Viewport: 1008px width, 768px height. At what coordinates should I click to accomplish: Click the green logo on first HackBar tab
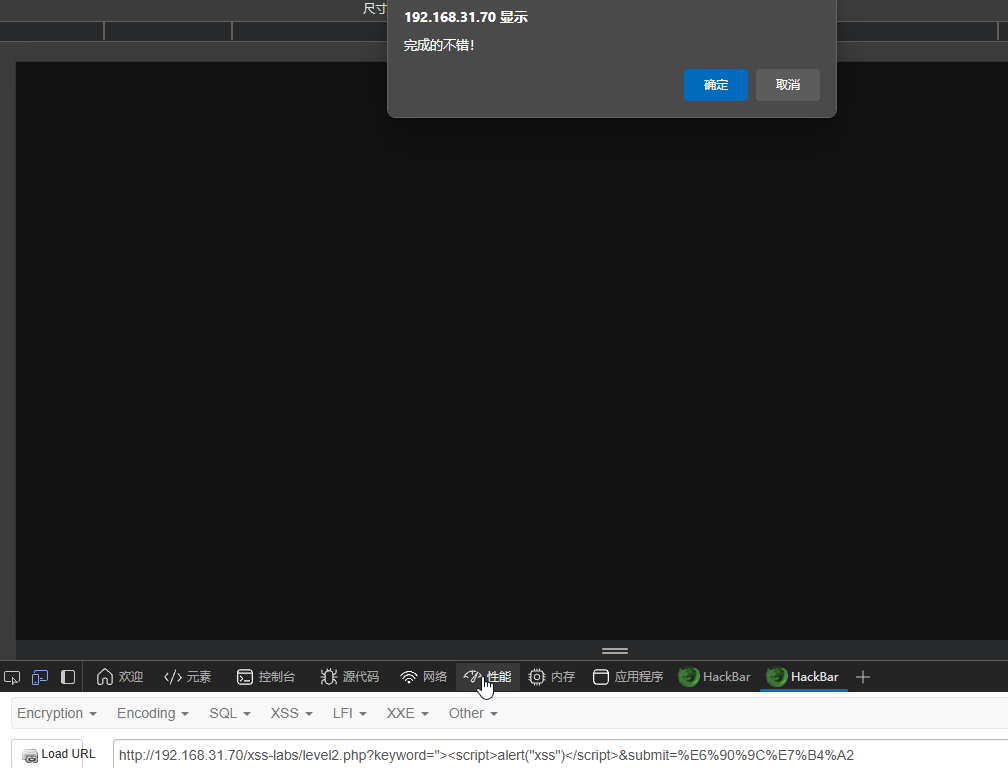[x=688, y=676]
